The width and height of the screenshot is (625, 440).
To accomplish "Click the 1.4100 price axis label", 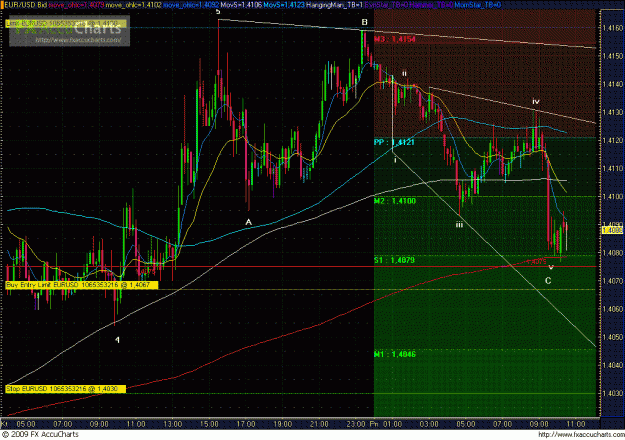I will (x=612, y=197).
